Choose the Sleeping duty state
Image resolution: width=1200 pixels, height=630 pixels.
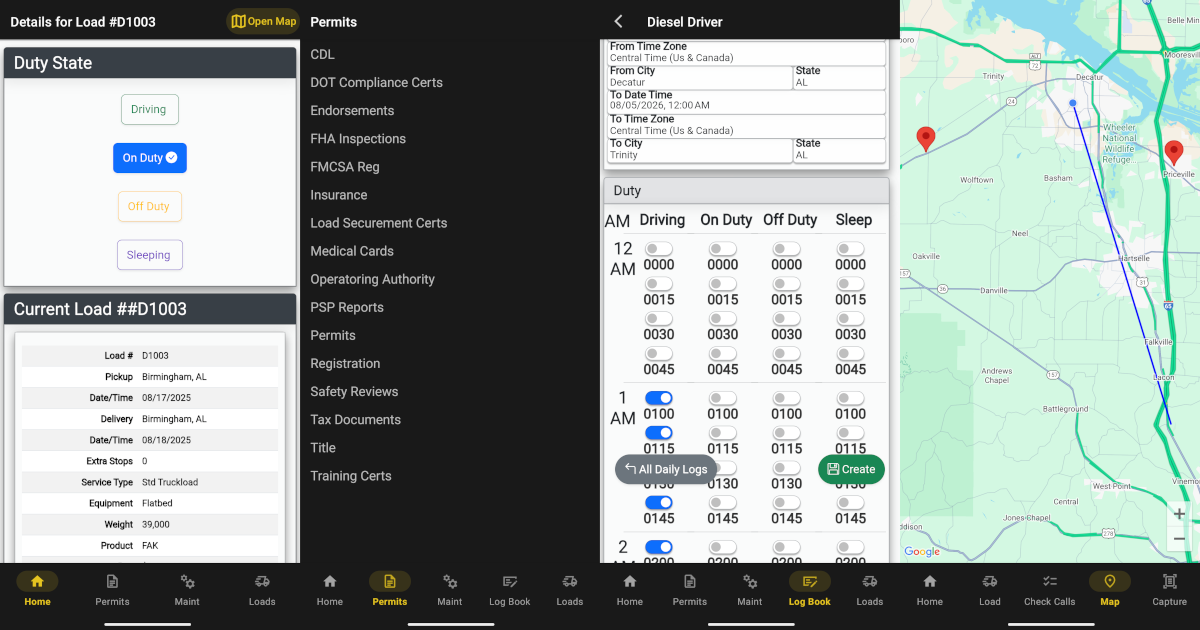pyautogui.click(x=149, y=255)
